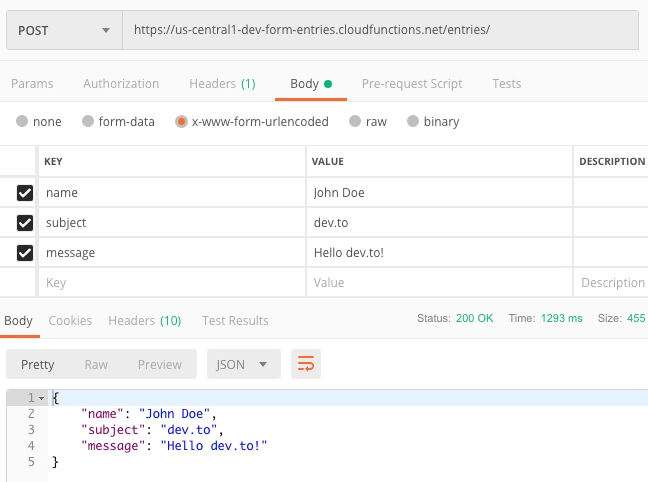Open the Authorization tab

click(x=121, y=84)
